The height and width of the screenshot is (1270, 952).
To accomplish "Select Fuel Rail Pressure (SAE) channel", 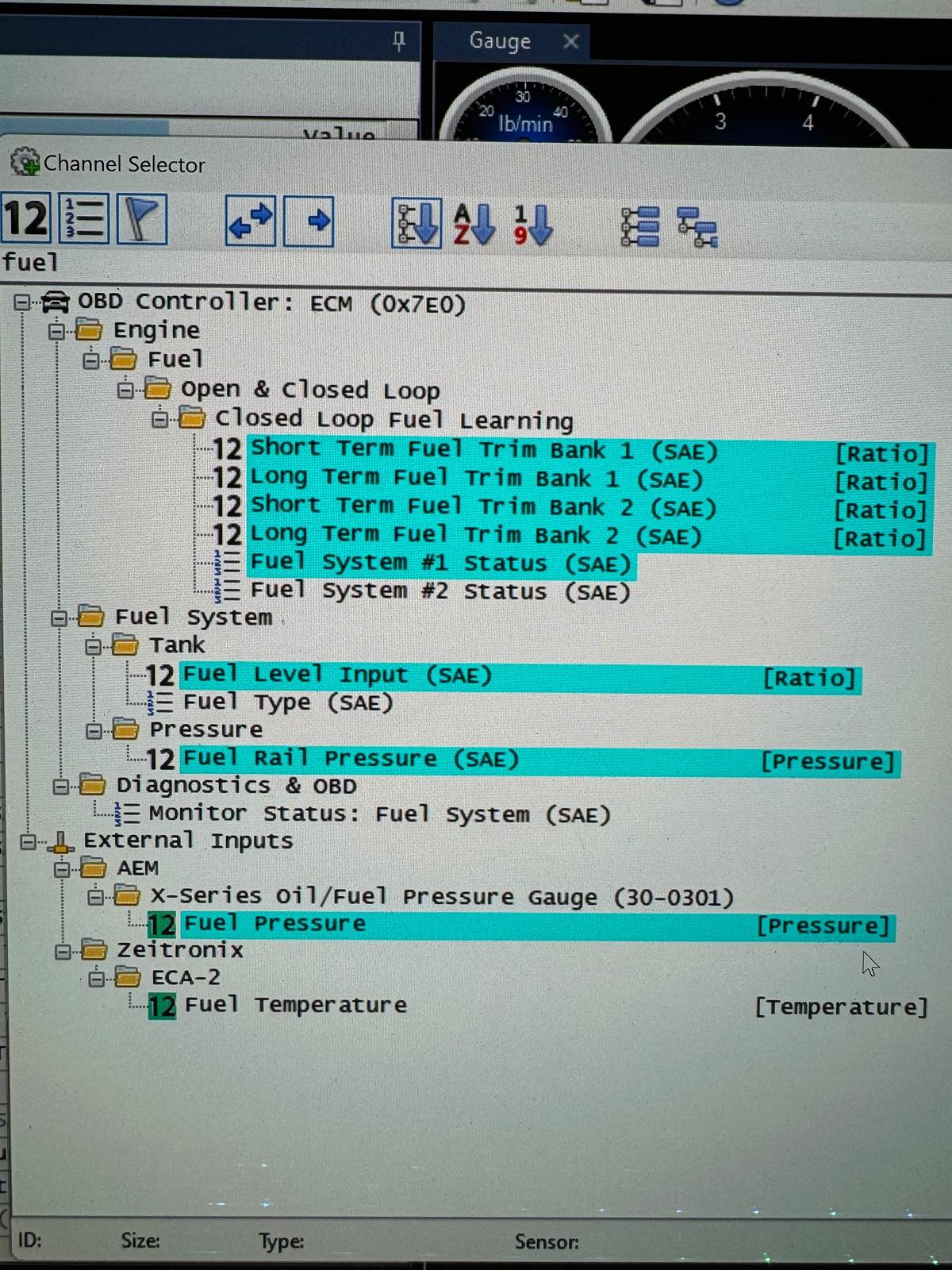I will (x=539, y=760).
